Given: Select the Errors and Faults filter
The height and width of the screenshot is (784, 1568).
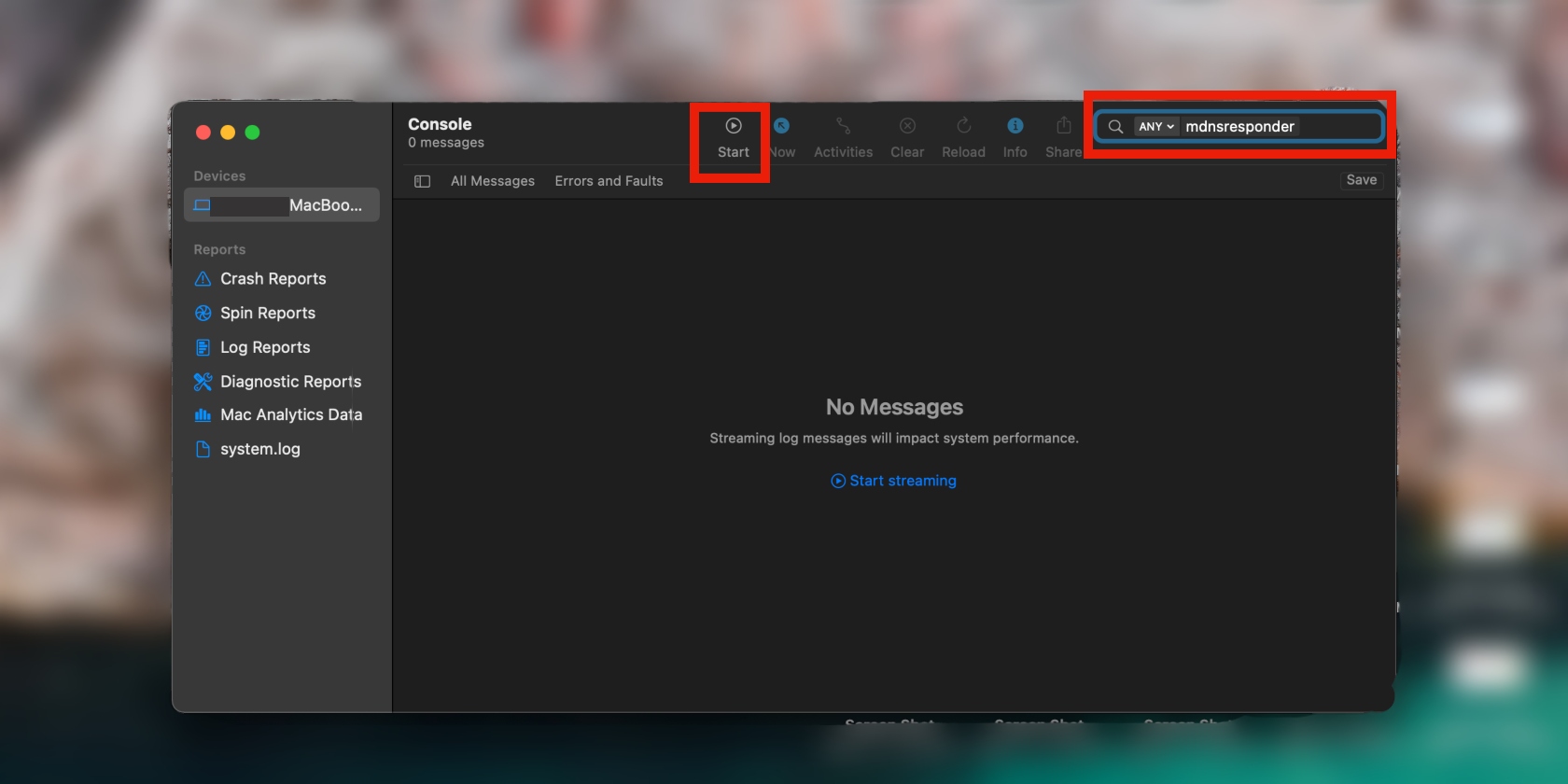Looking at the screenshot, I should [609, 181].
